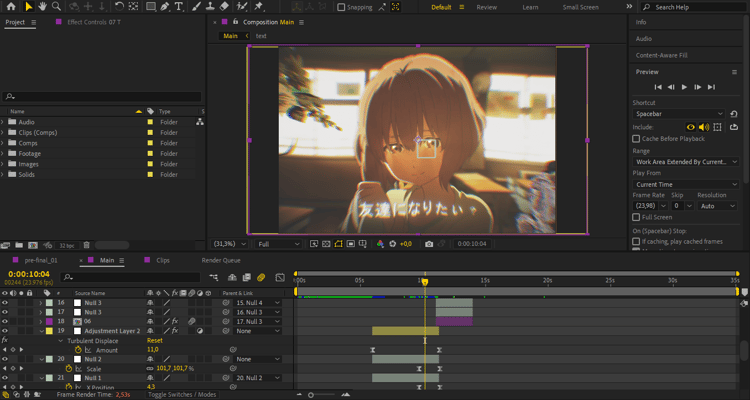Screen dimensions: 750x400
Task: Click the yellow label swatch of Audio folder
Action: tap(150, 122)
